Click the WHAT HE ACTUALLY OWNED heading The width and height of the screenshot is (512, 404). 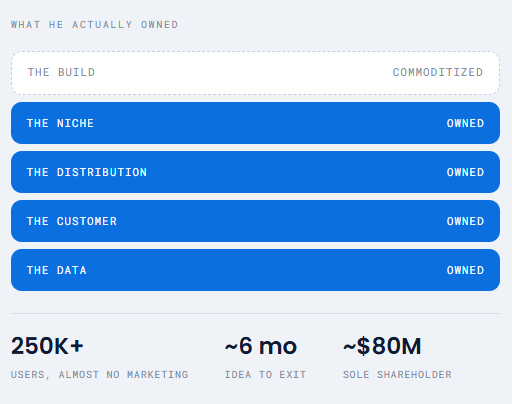pyautogui.click(x=94, y=25)
